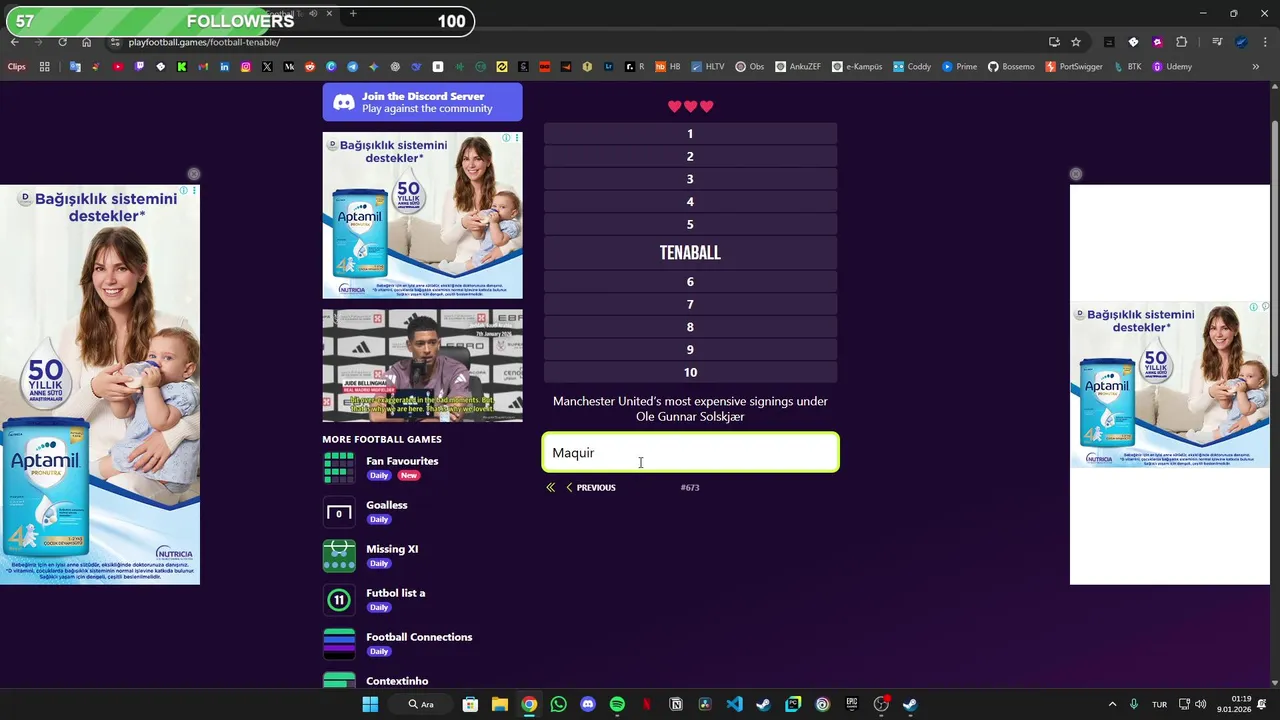
Task: Open the Instagram bookmark icon
Action: pyautogui.click(x=246, y=67)
